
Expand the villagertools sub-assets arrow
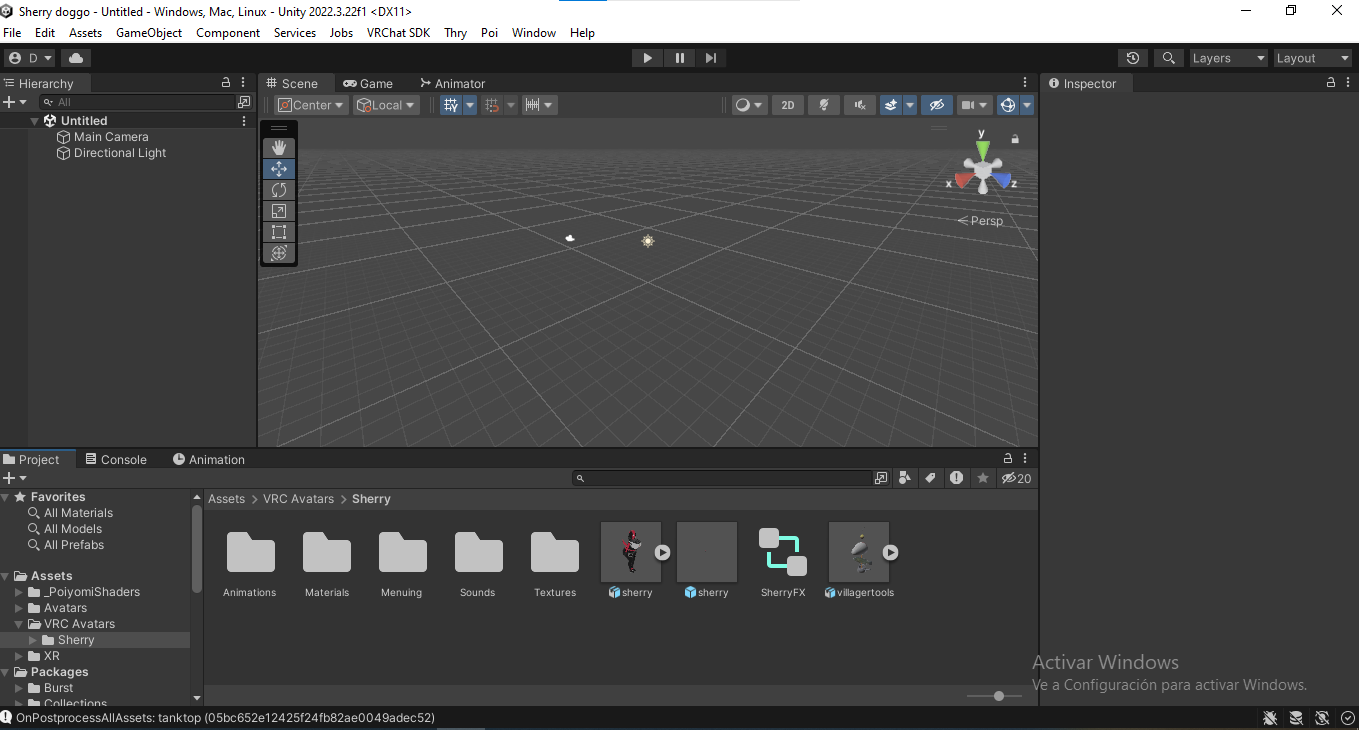click(x=890, y=552)
